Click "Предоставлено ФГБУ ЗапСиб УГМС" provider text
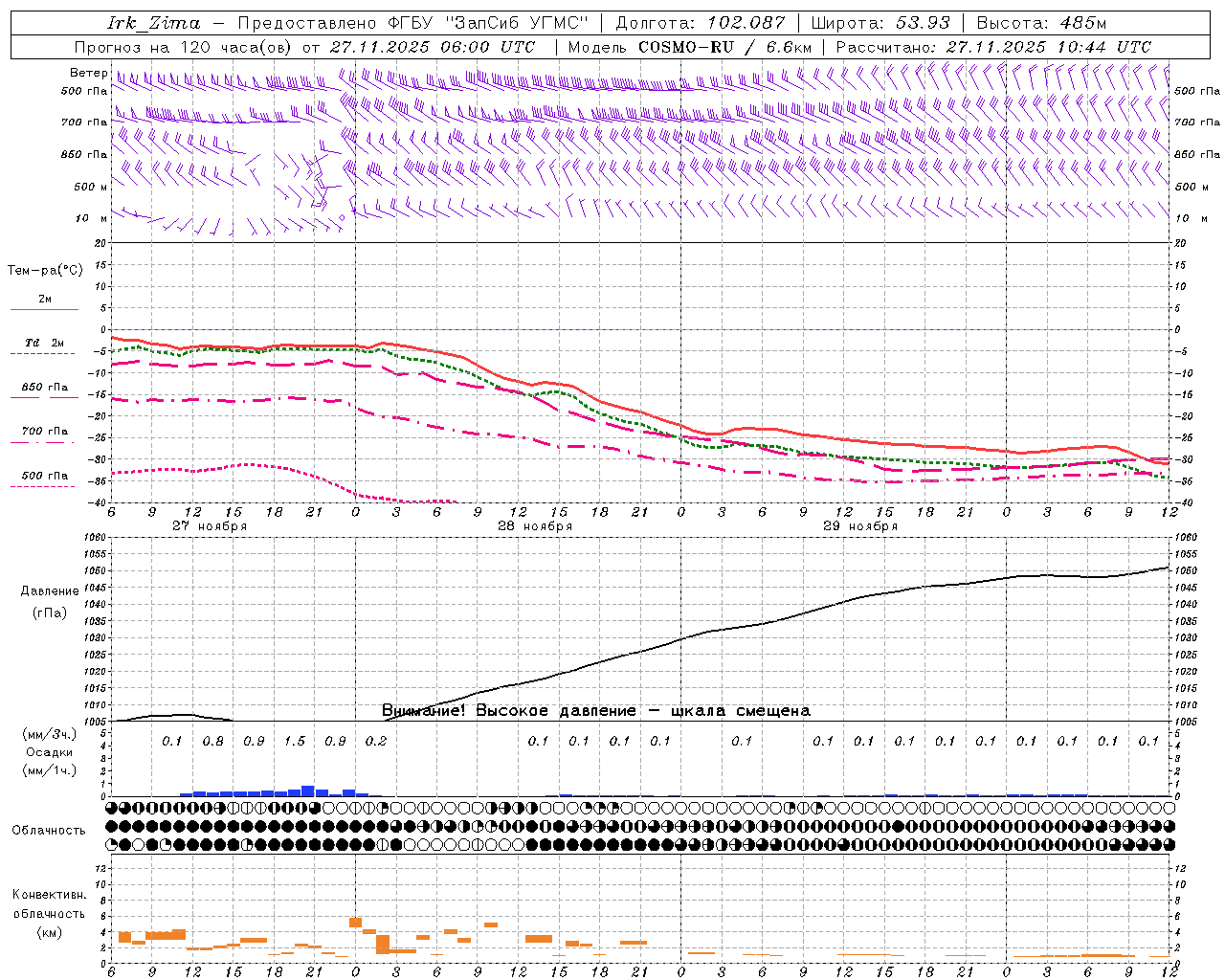This screenshot has width=1225, height=980. pos(412,23)
